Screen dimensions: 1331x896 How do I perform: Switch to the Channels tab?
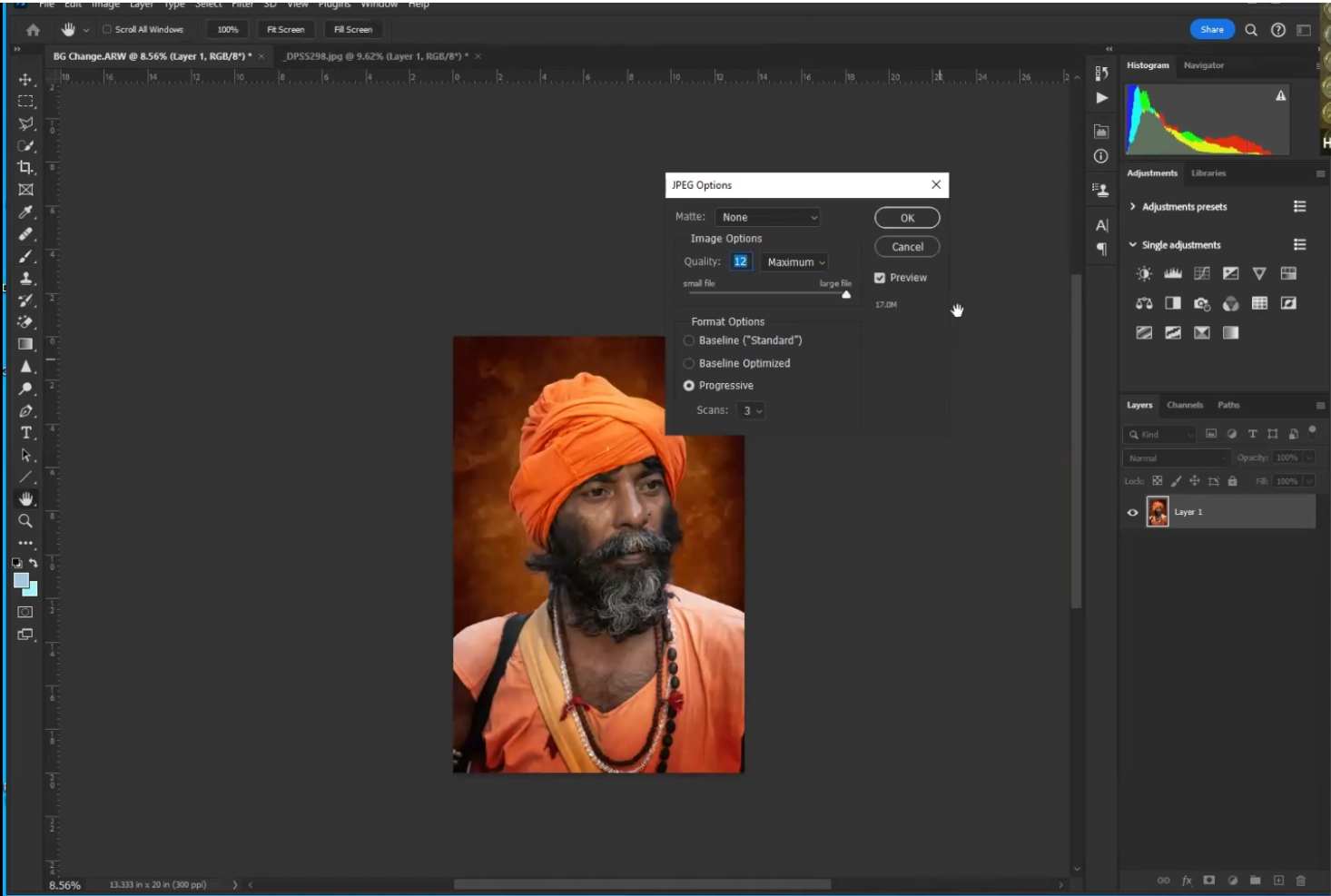tap(1185, 405)
